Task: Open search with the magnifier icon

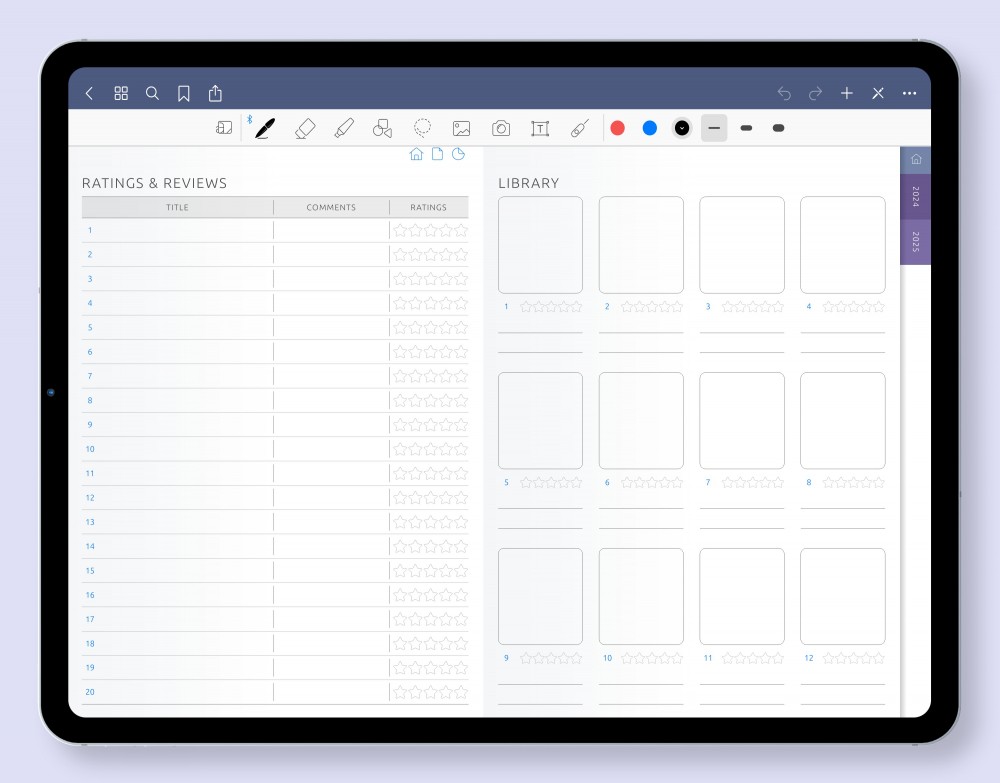Action: (152, 94)
